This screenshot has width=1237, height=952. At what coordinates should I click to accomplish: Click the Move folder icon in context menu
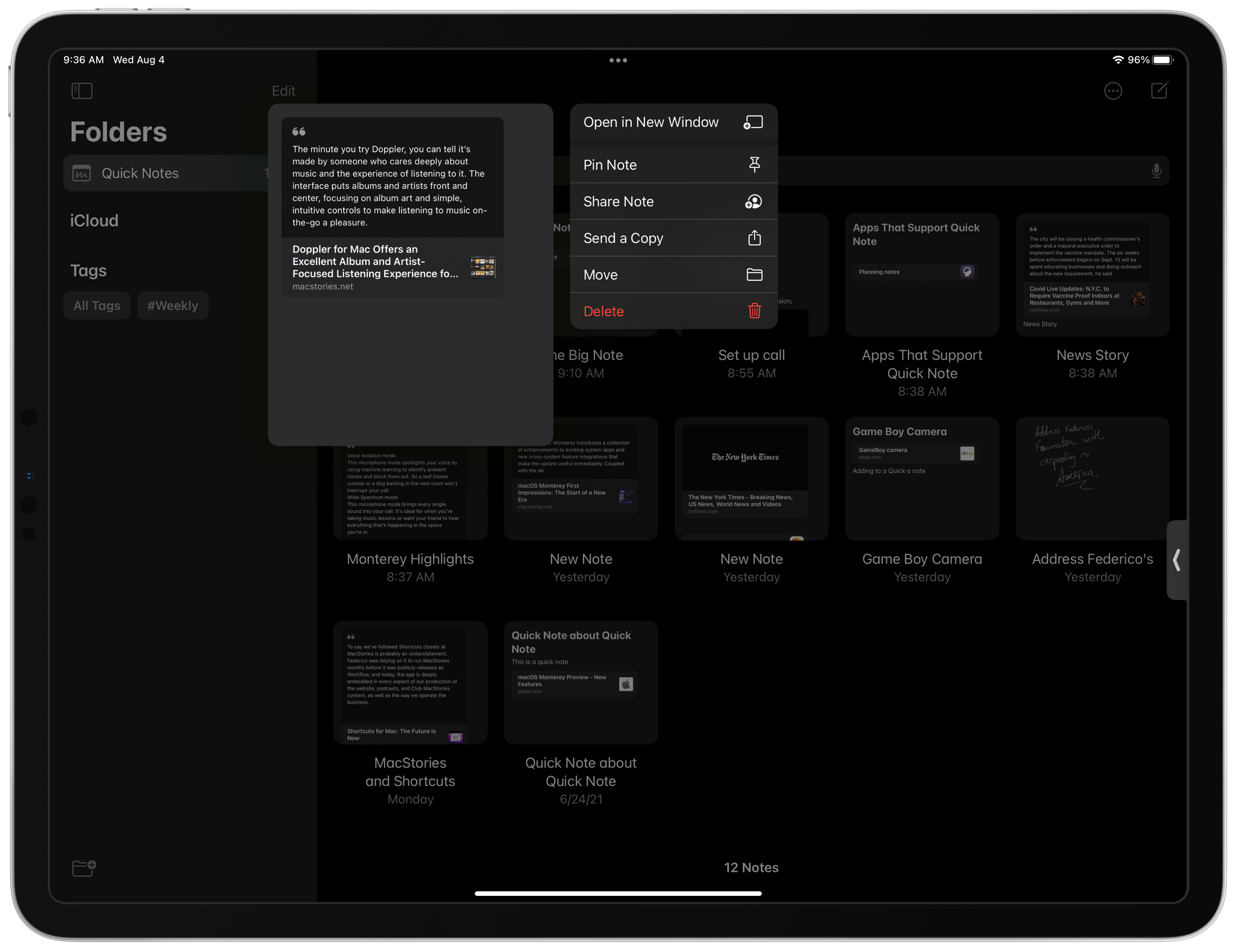pyautogui.click(x=755, y=275)
